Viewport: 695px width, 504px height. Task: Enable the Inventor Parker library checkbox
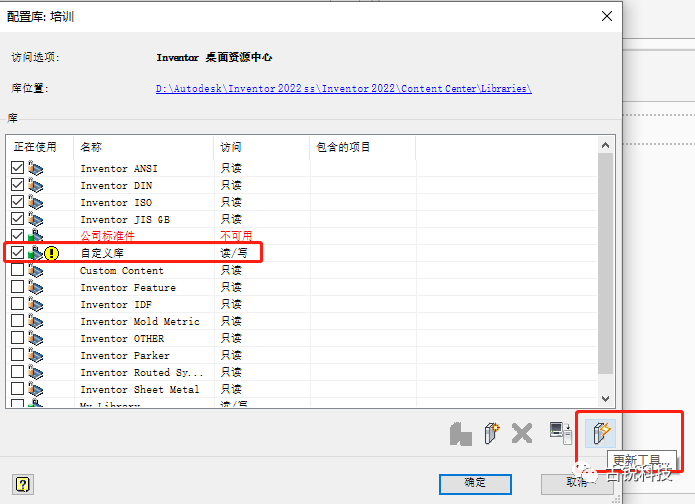click(17, 355)
